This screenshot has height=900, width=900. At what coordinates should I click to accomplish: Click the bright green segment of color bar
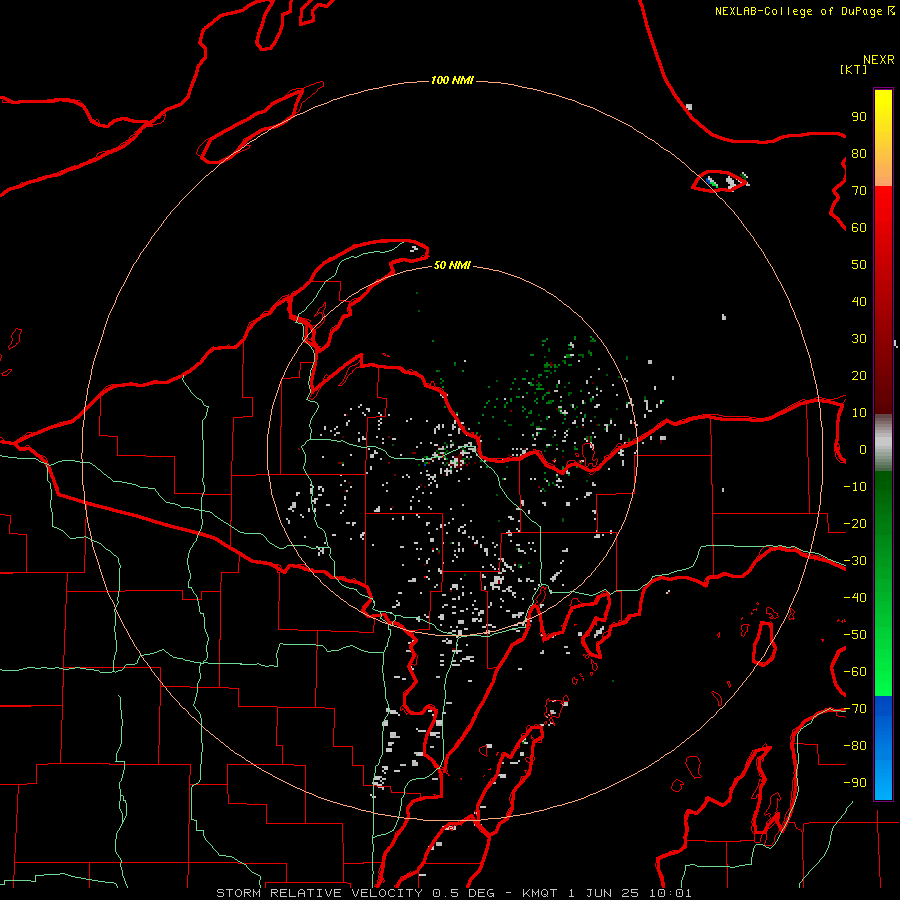[883, 583]
